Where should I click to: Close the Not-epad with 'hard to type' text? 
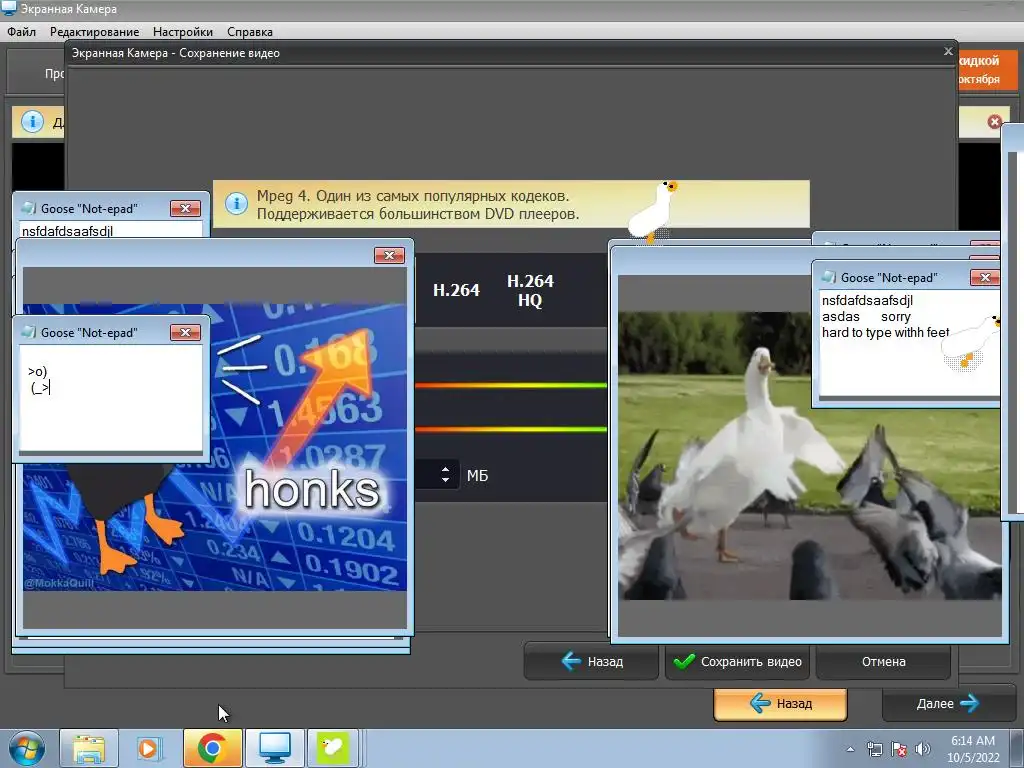point(985,278)
